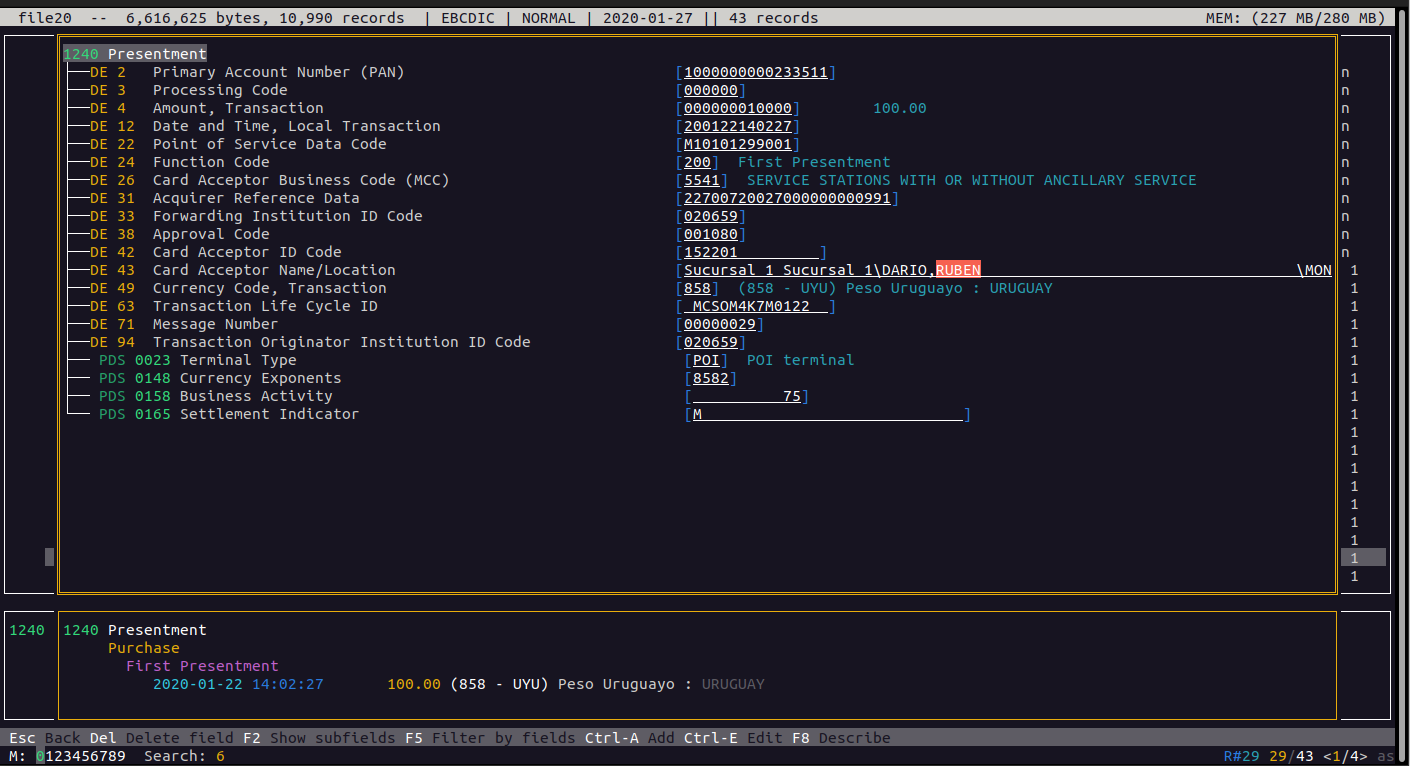Screen dimensions: 1410x766
Task: Click the MCC value 5541 field
Action: coord(701,180)
